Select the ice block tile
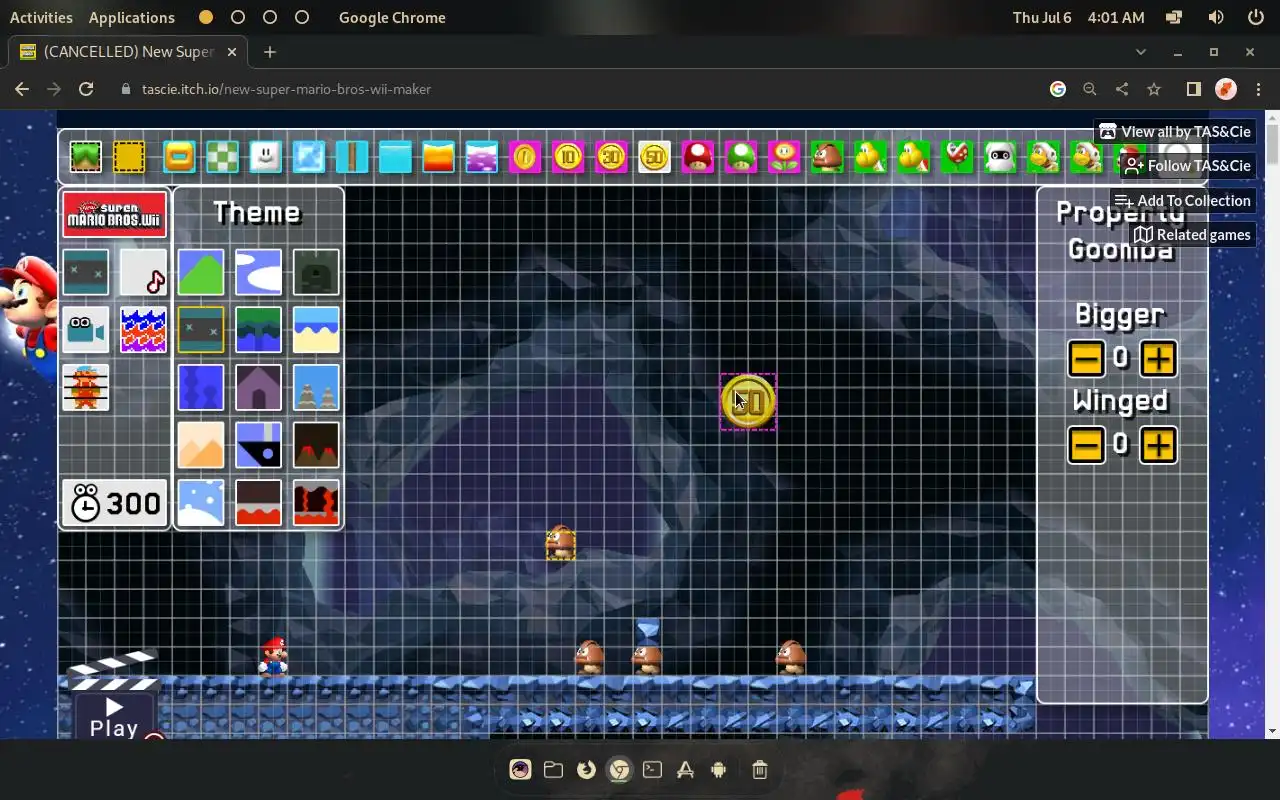Screen dimensions: 1280x800 [309, 157]
